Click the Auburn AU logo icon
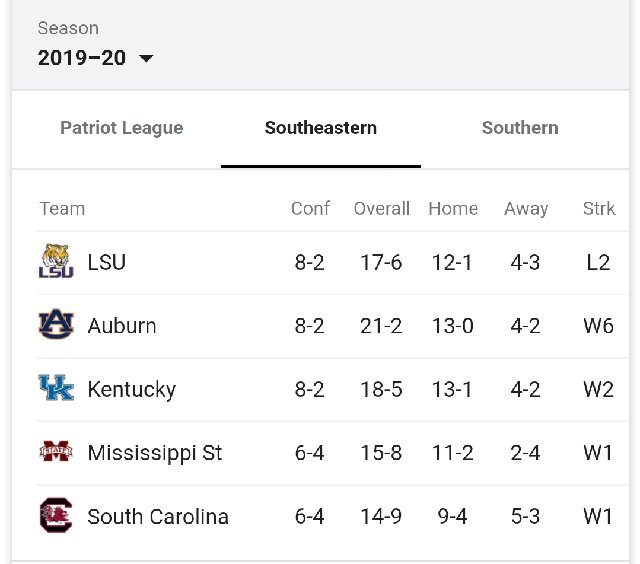The width and height of the screenshot is (640, 564). click(x=56, y=325)
